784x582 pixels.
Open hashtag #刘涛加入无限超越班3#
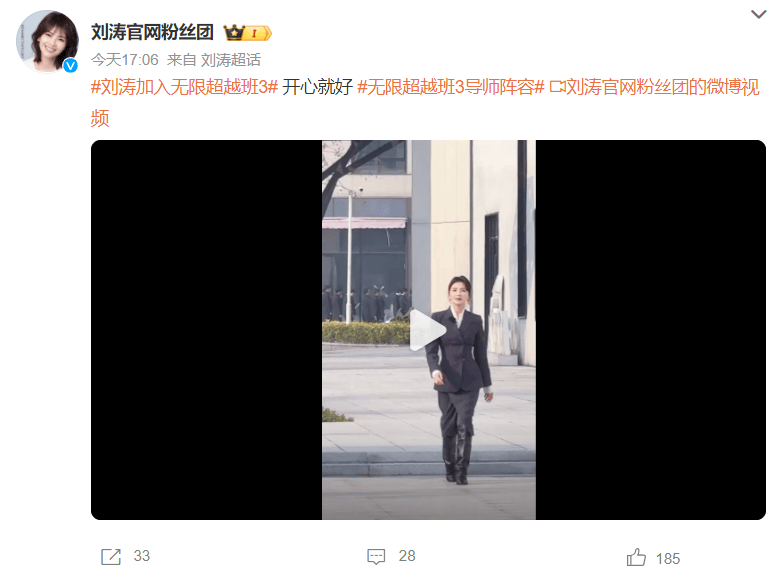[x=184, y=87]
